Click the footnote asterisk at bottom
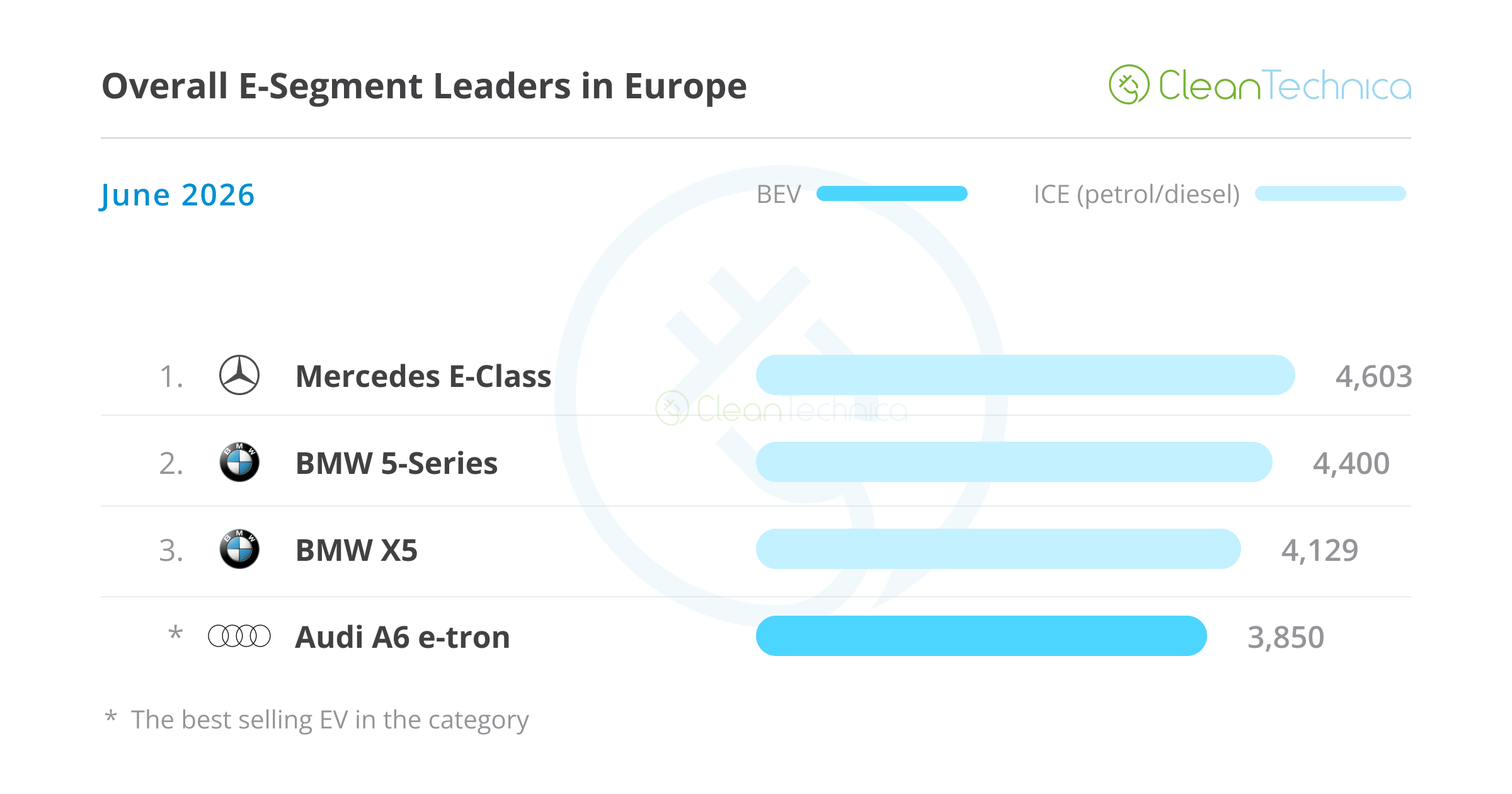 point(111,716)
